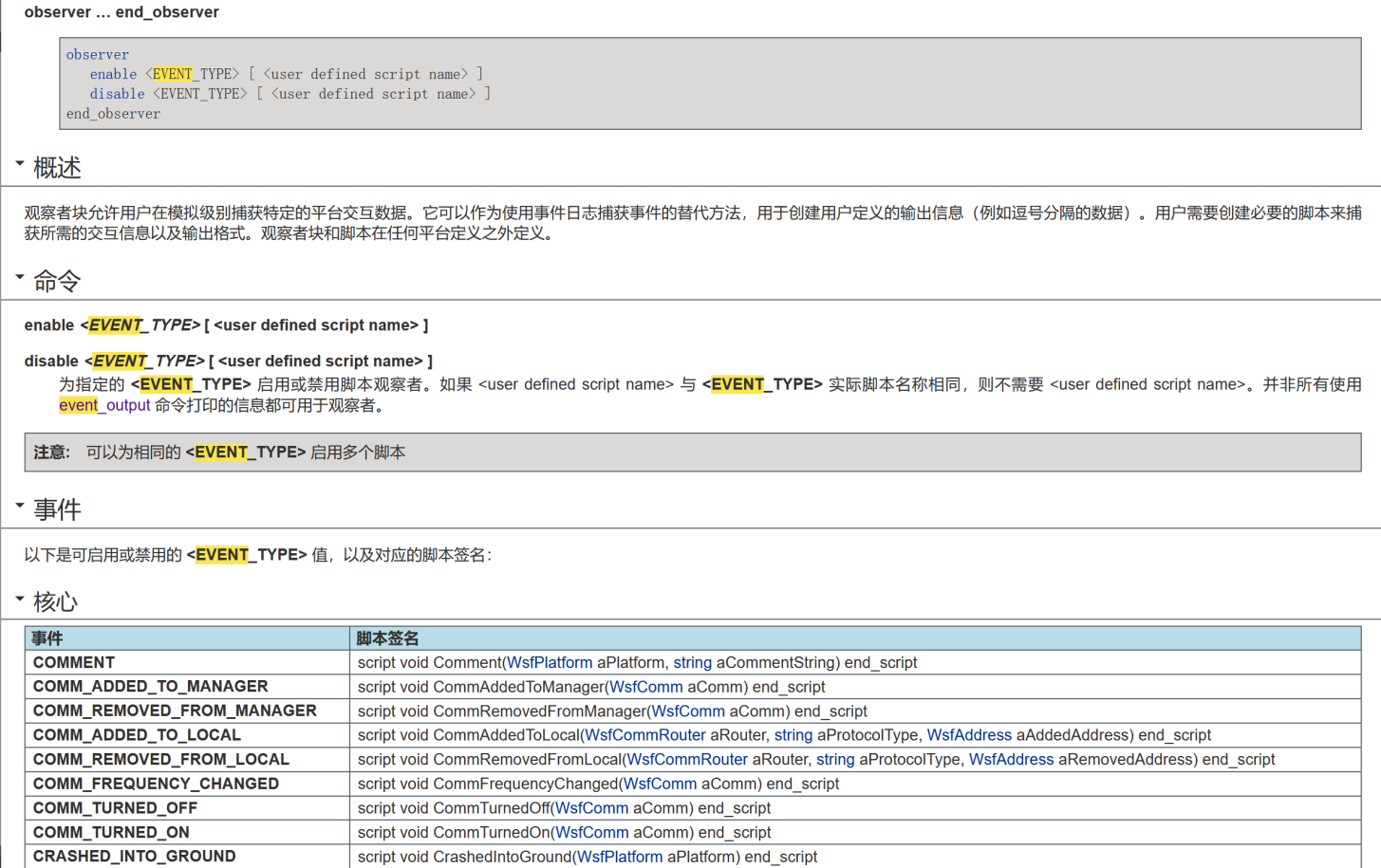
Task: Click WsfAddress link in CommAddedToLocal row
Action: [x=969, y=735]
